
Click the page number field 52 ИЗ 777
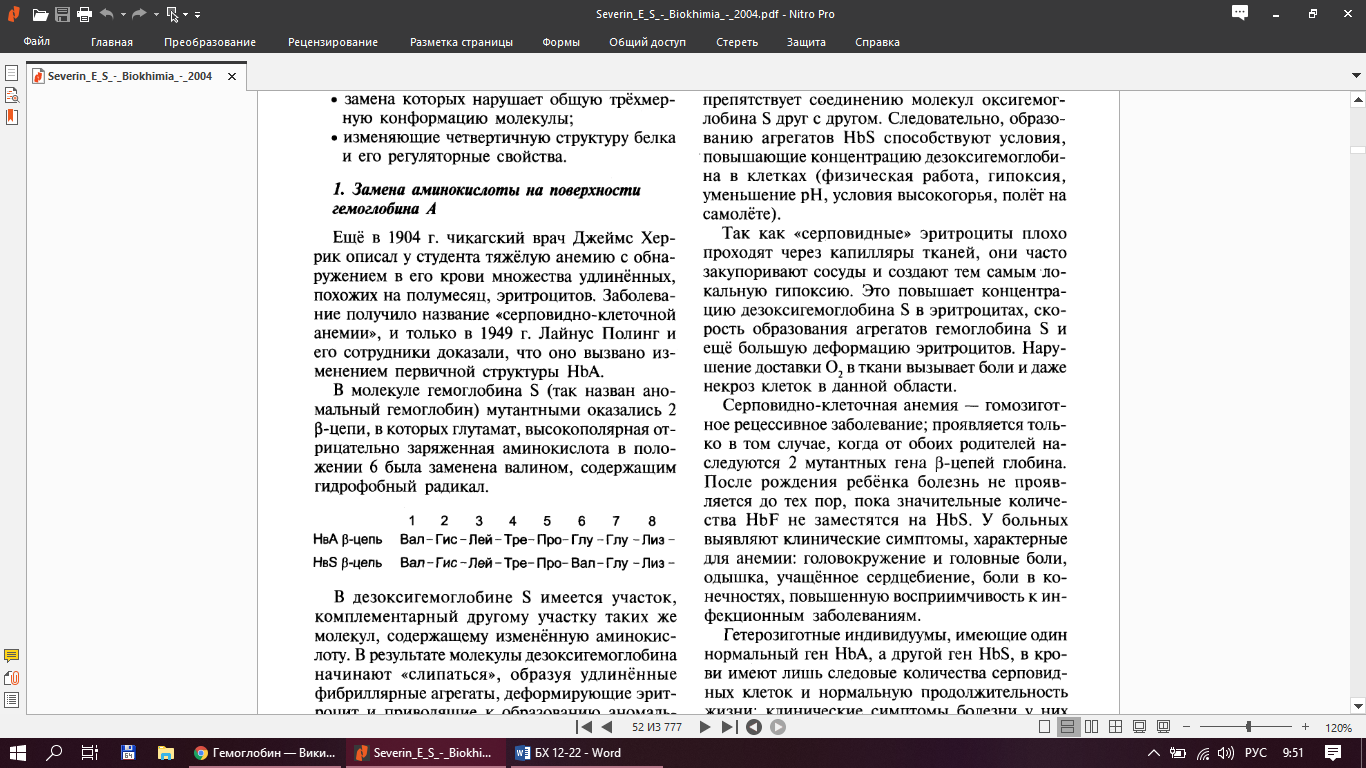(657, 727)
